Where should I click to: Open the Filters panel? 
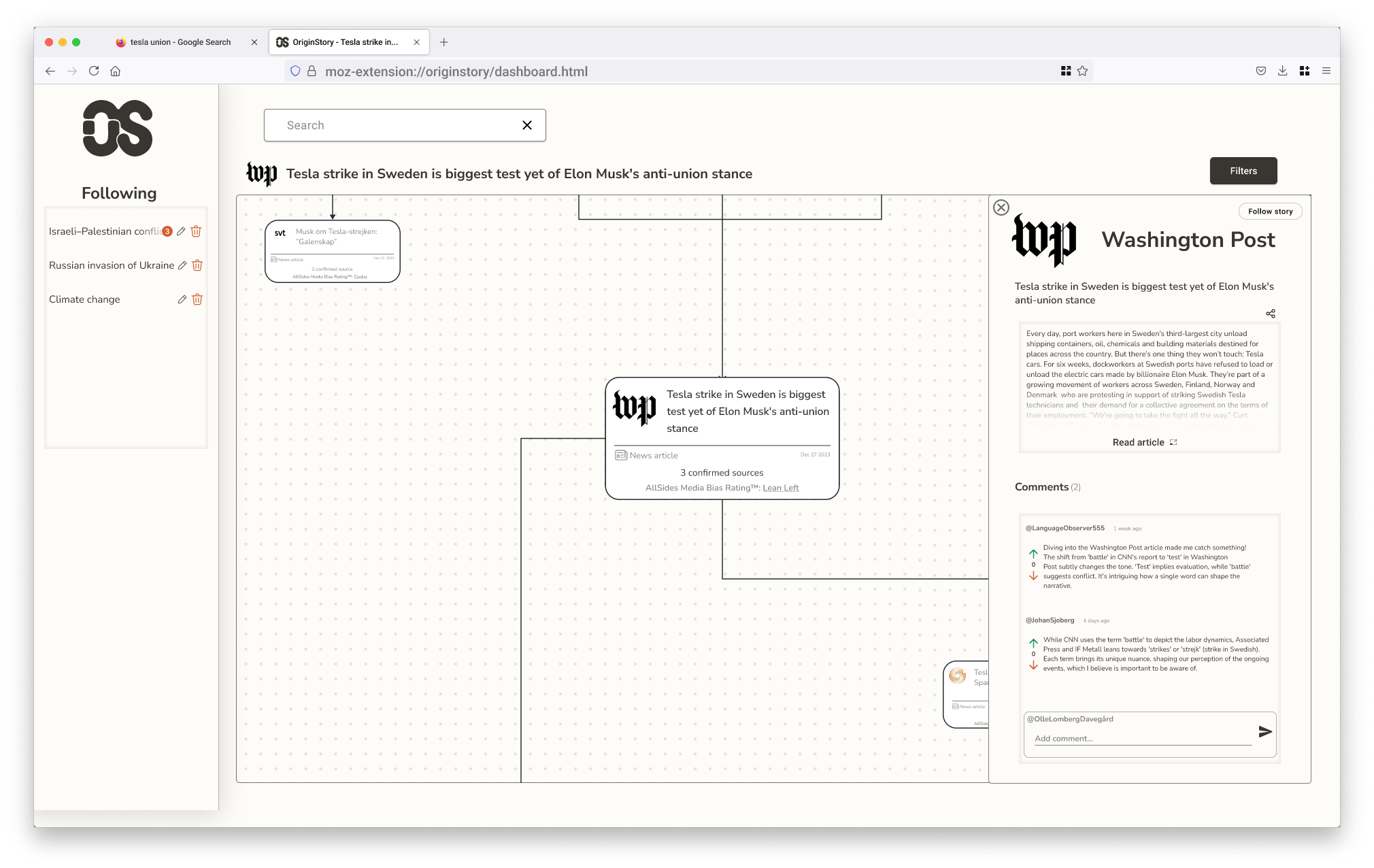pyautogui.click(x=1243, y=171)
